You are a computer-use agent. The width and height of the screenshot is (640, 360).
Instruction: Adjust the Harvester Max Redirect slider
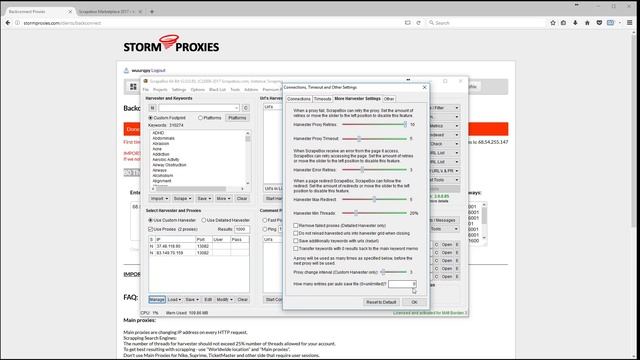374,200
